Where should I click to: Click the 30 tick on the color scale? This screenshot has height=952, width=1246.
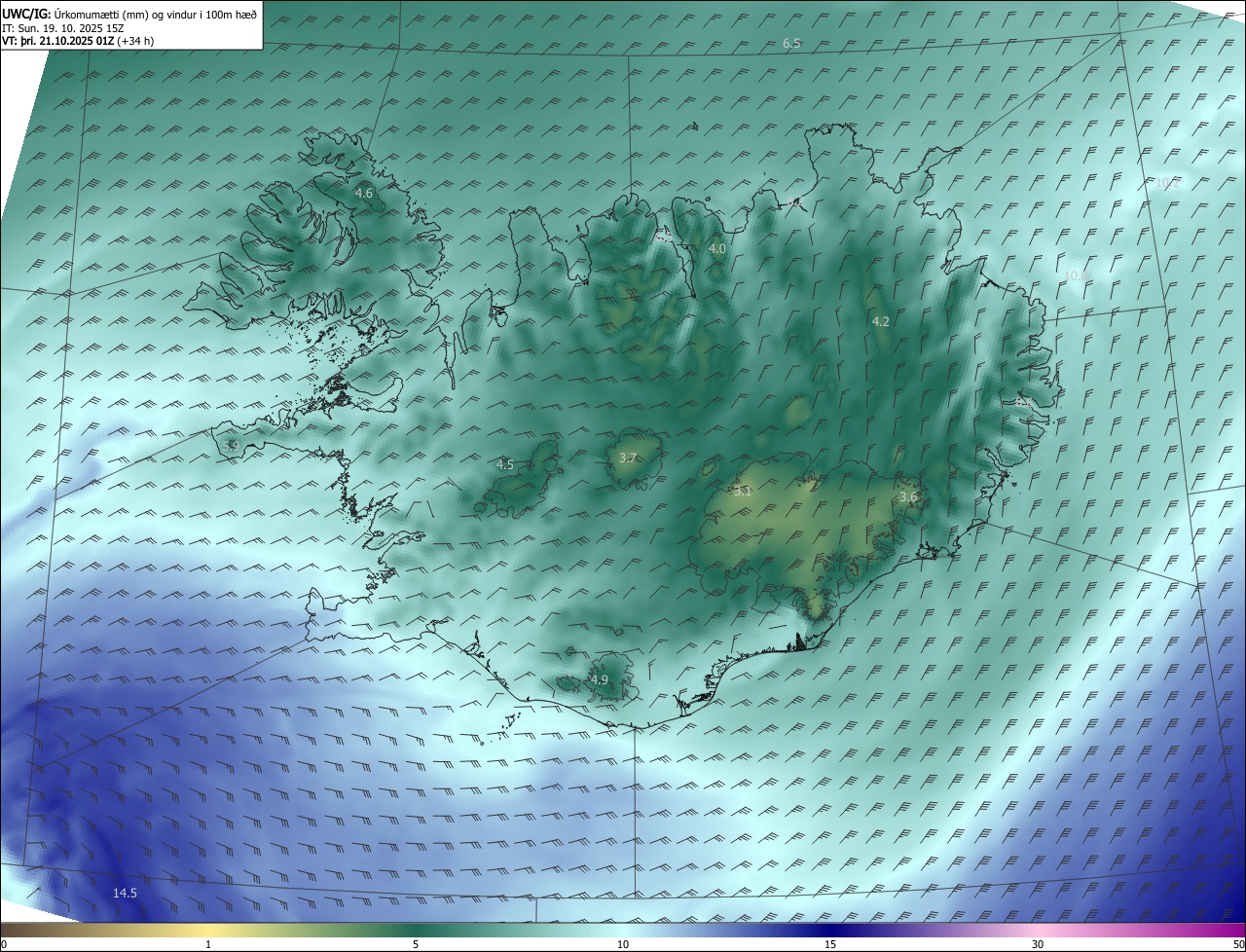(x=1038, y=944)
